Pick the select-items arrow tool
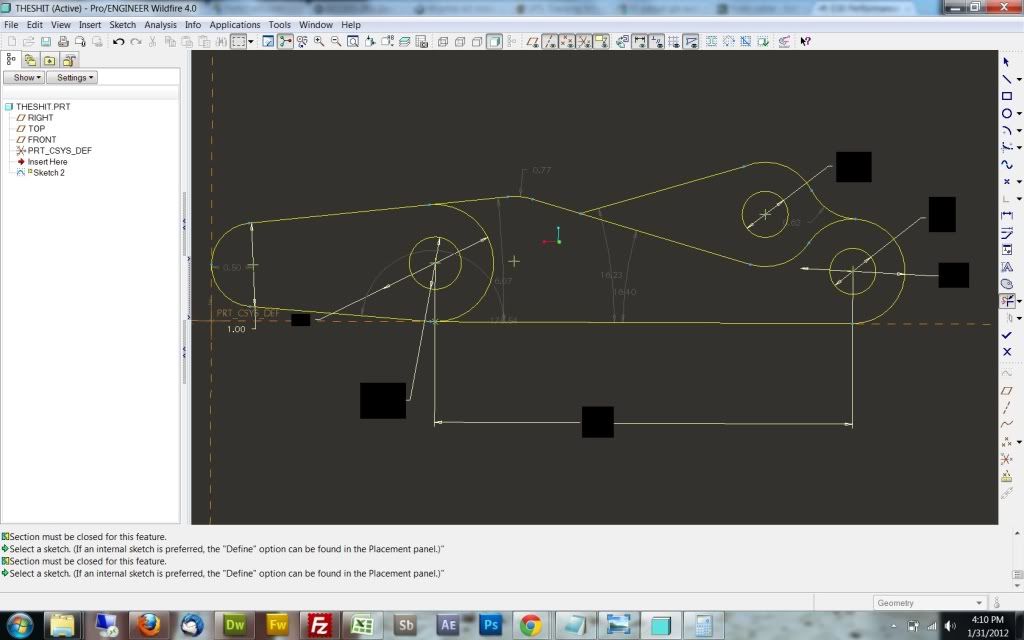Image resolution: width=1024 pixels, height=640 pixels. pos(1006,61)
